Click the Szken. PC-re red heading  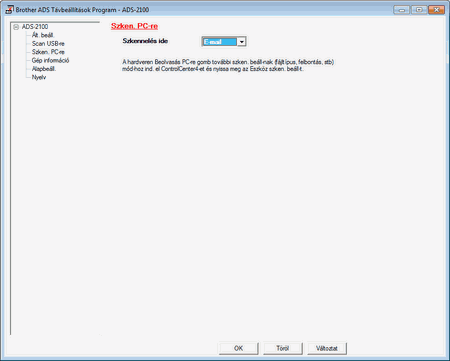[134, 26]
